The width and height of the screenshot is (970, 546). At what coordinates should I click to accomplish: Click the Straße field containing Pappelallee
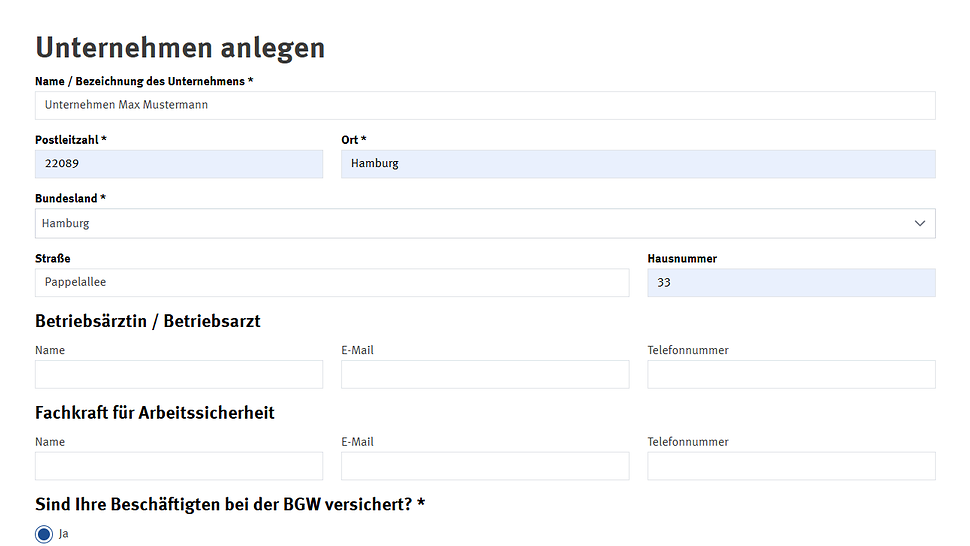tap(332, 283)
